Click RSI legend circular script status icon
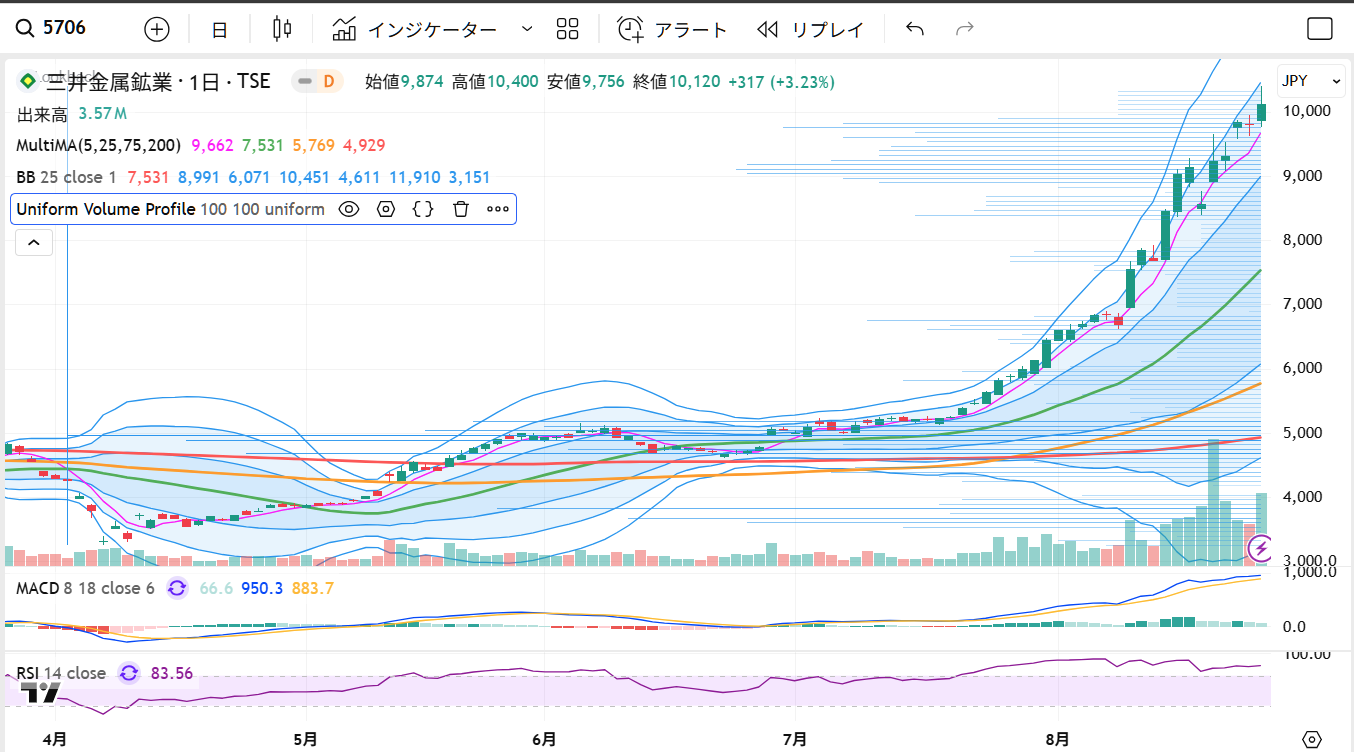The image size is (1354, 752). click(x=129, y=673)
